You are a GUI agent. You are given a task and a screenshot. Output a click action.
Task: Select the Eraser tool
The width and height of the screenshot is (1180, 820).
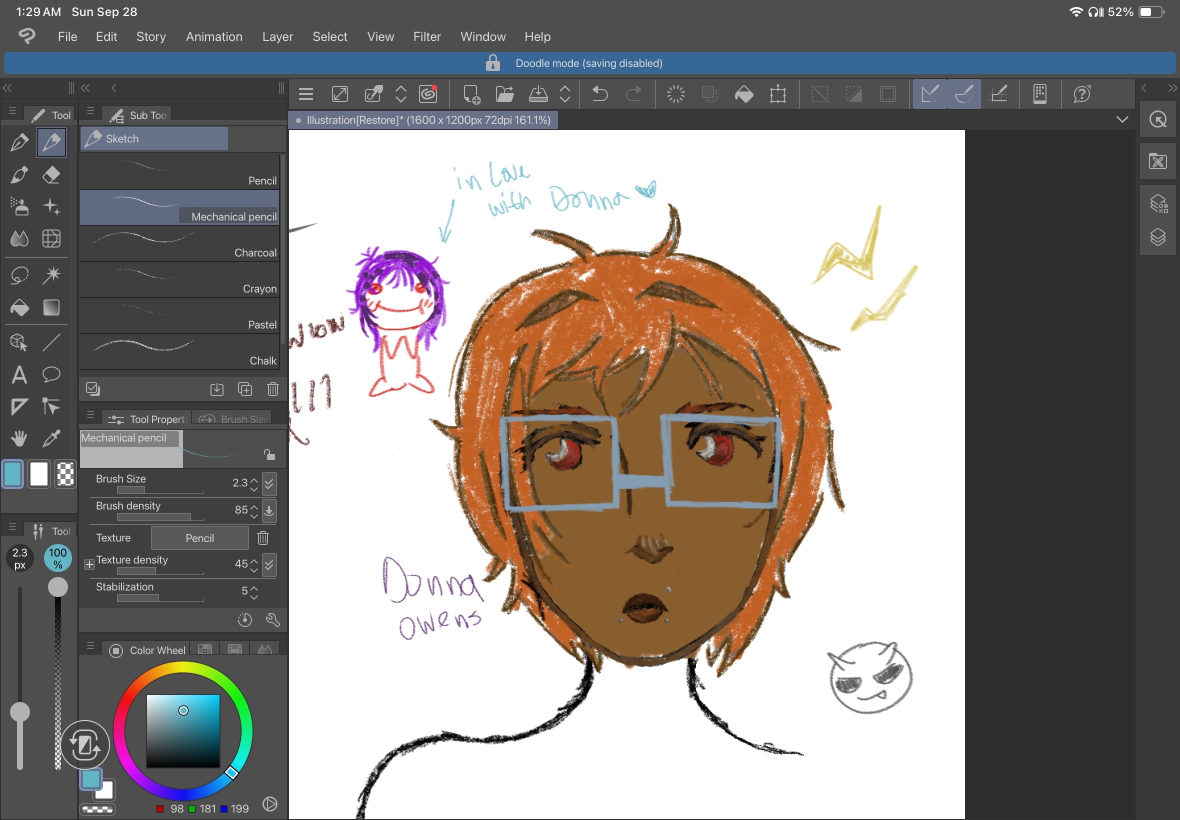pos(51,175)
